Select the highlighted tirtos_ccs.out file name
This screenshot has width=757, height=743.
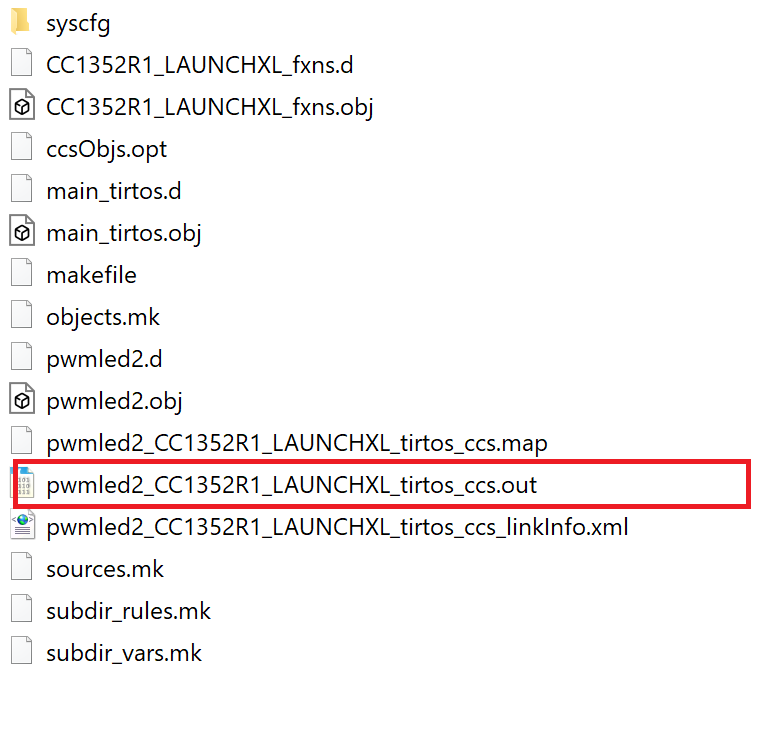pyautogui.click(x=291, y=485)
